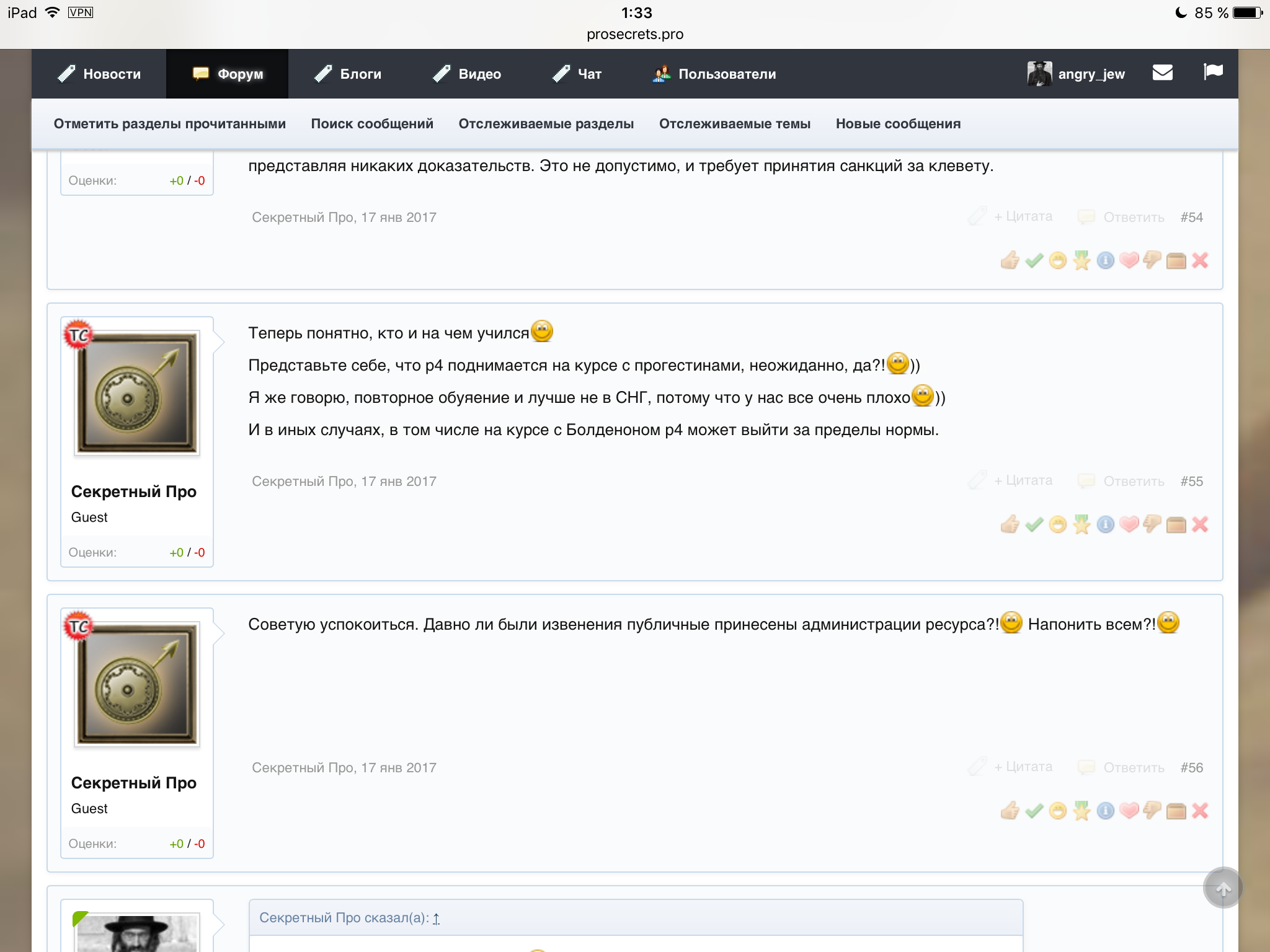
Task: Rate post #55 with the green checkmark
Action: tap(1033, 524)
